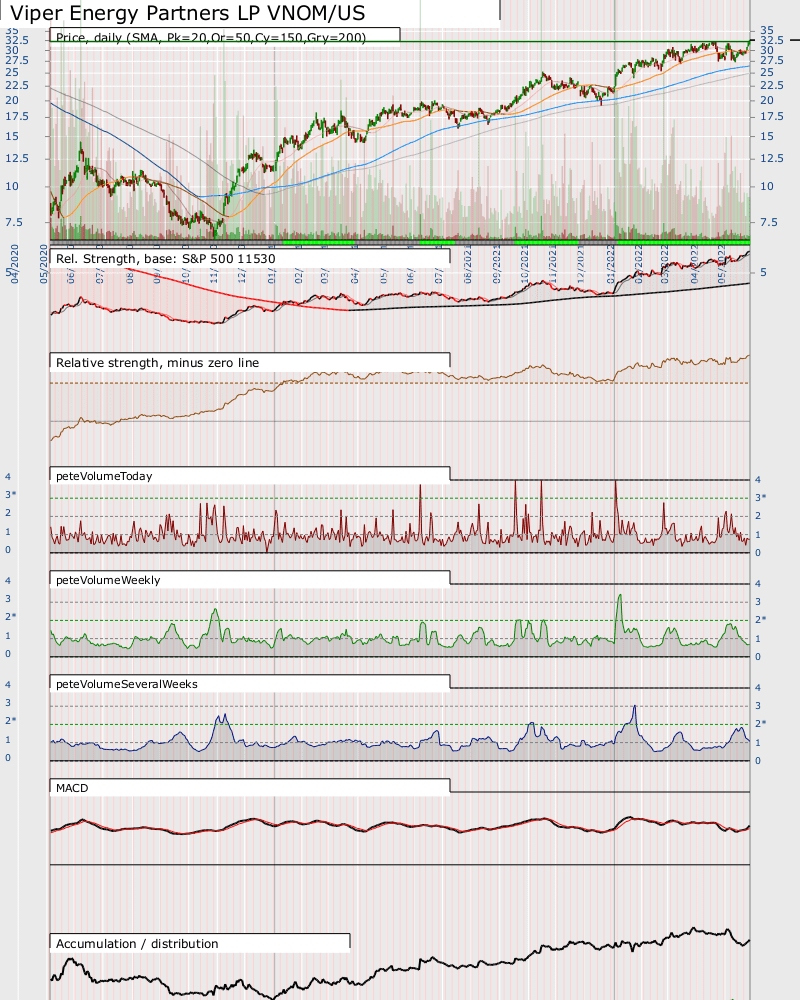The height and width of the screenshot is (1000, 800).
Task: Select the MACD panel label
Action: tap(72, 788)
